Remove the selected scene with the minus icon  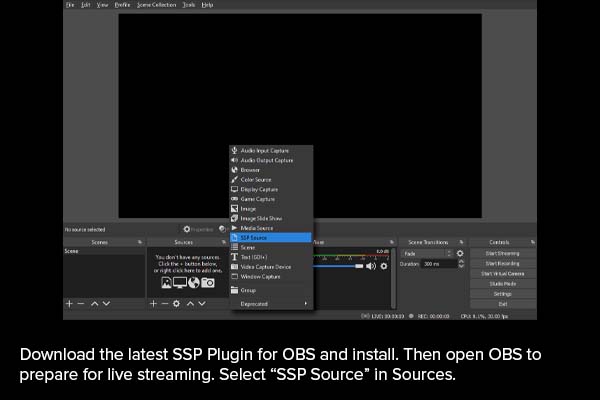[81, 303]
